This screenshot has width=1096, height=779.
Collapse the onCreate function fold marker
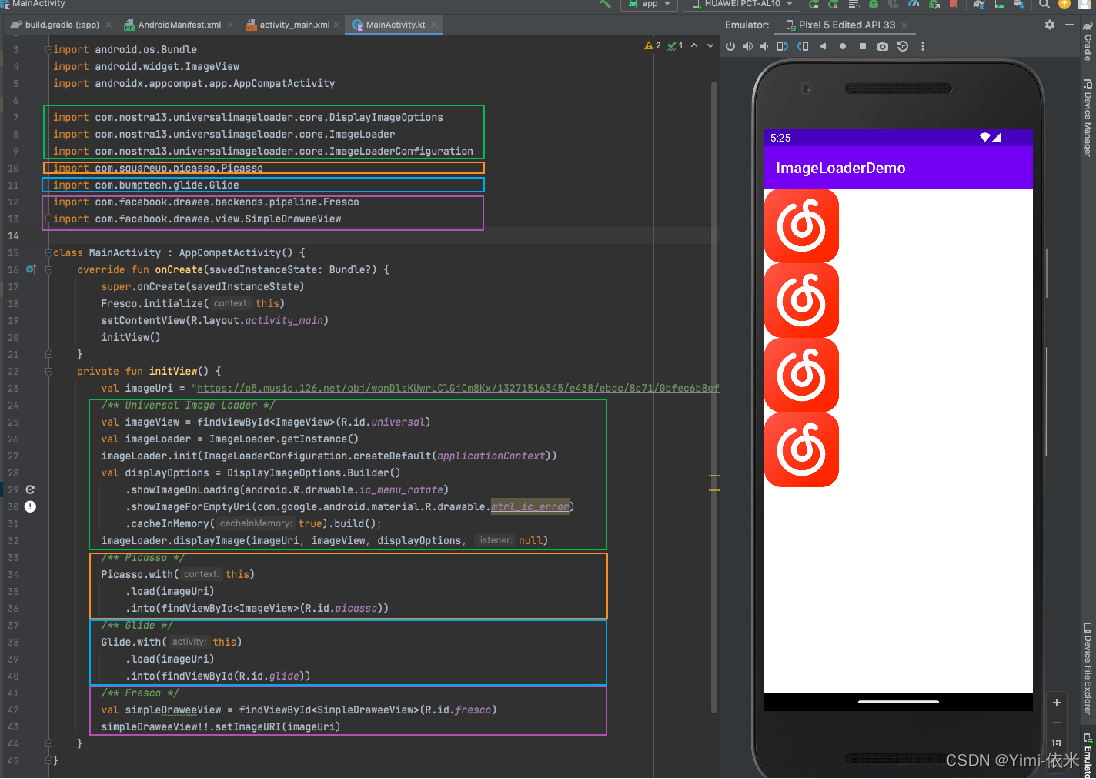(48, 269)
